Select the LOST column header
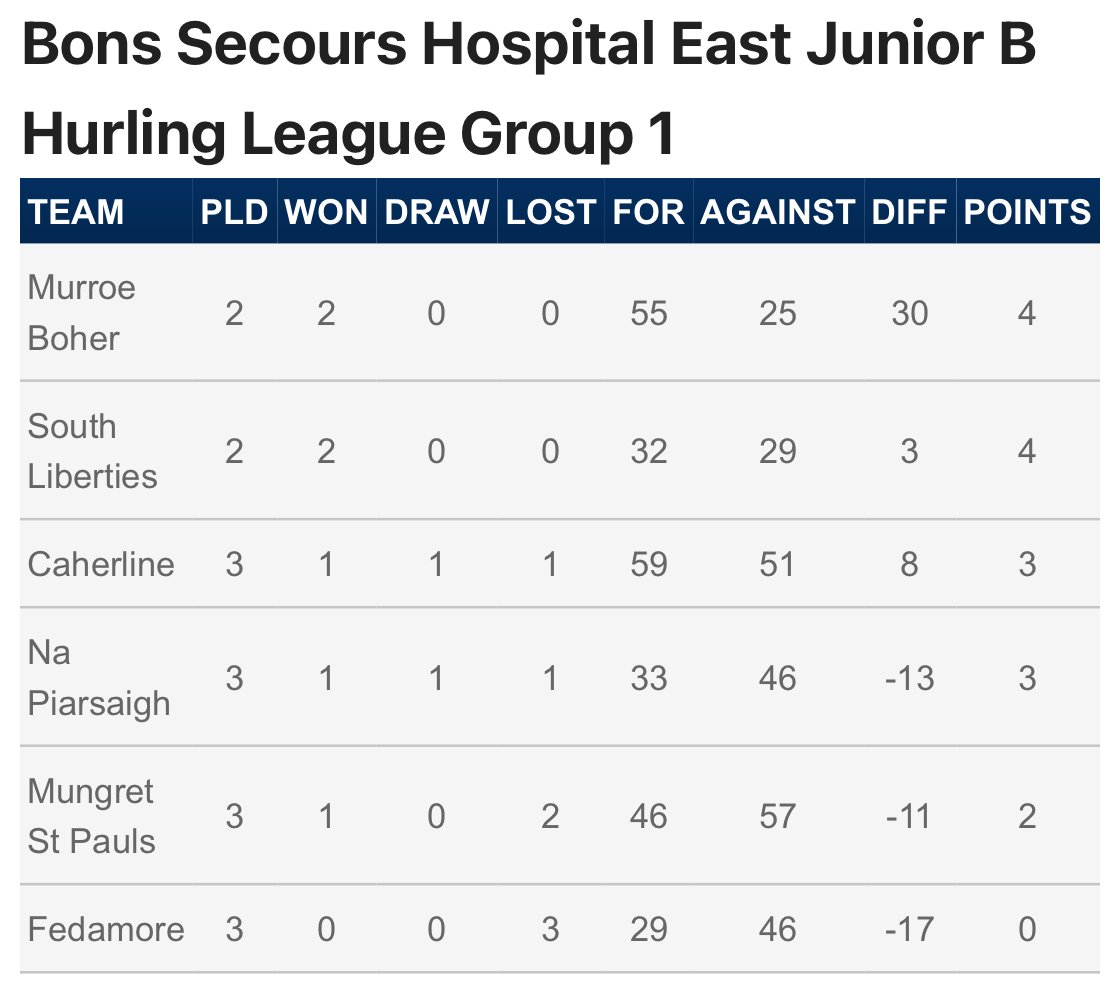The image size is (1118, 996). tap(550, 212)
